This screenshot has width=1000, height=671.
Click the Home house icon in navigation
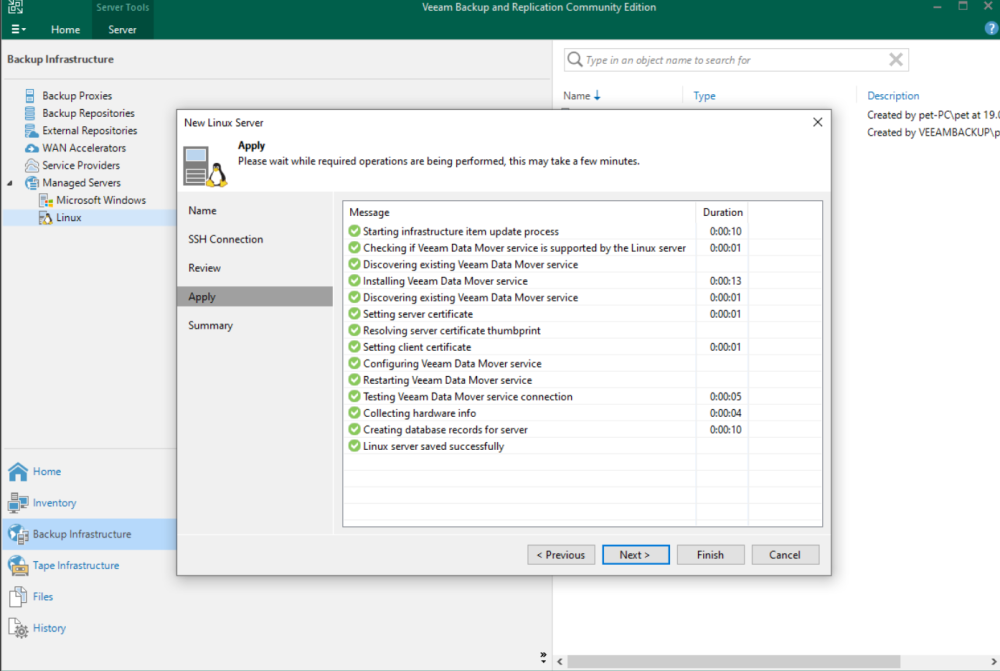(18, 471)
